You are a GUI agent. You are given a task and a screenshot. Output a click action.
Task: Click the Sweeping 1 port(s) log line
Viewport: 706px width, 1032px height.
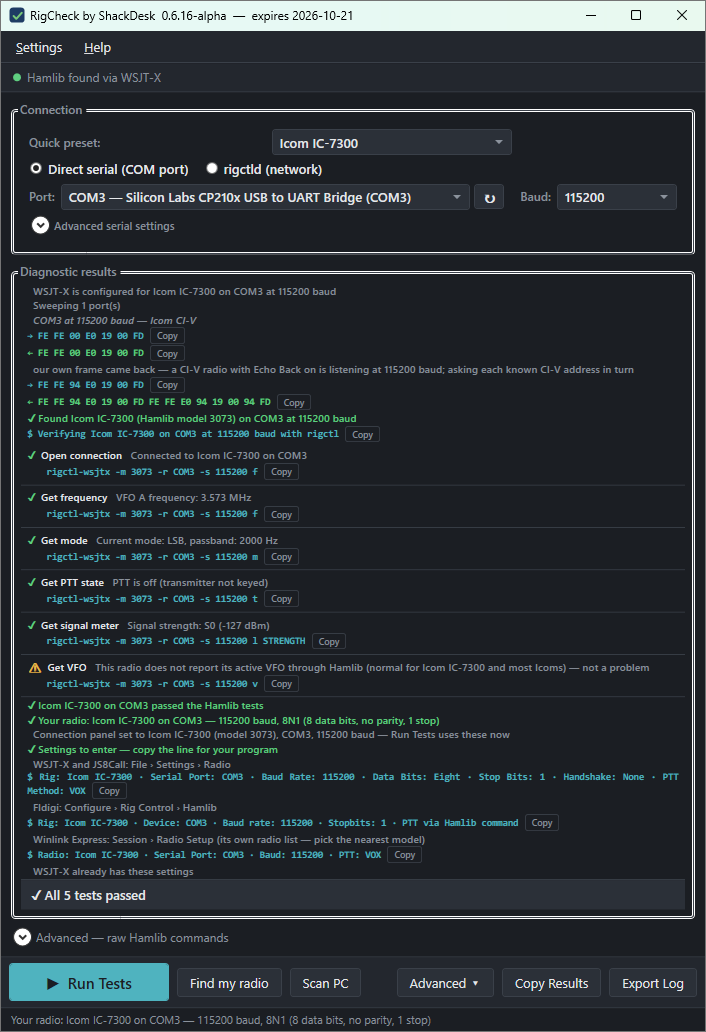77,305
